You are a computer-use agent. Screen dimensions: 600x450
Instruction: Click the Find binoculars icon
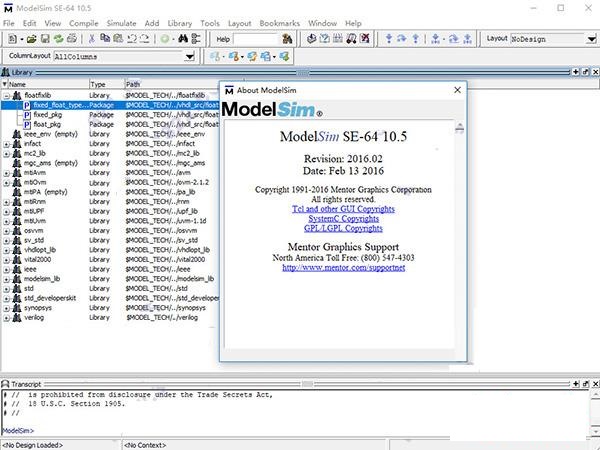click(183, 39)
